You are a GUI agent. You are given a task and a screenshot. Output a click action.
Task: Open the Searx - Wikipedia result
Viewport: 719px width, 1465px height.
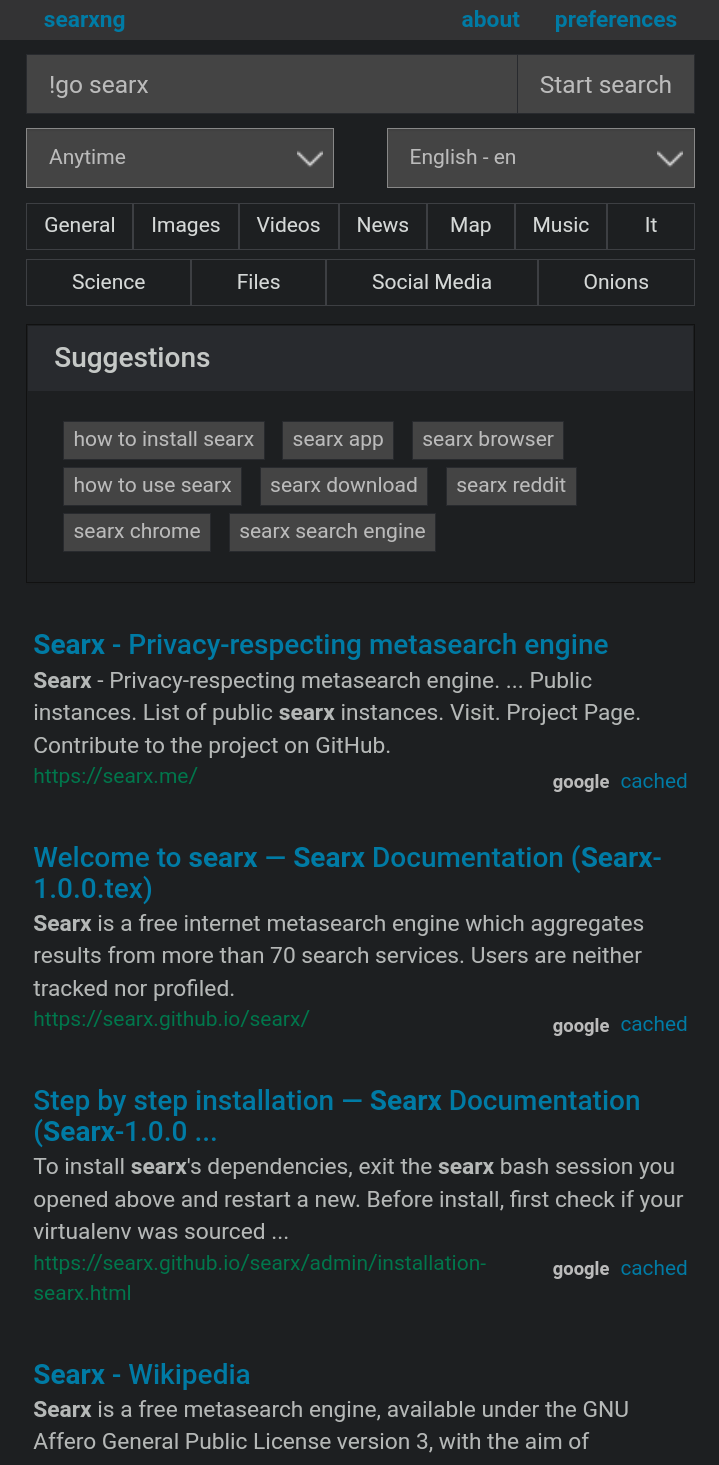point(141,1374)
